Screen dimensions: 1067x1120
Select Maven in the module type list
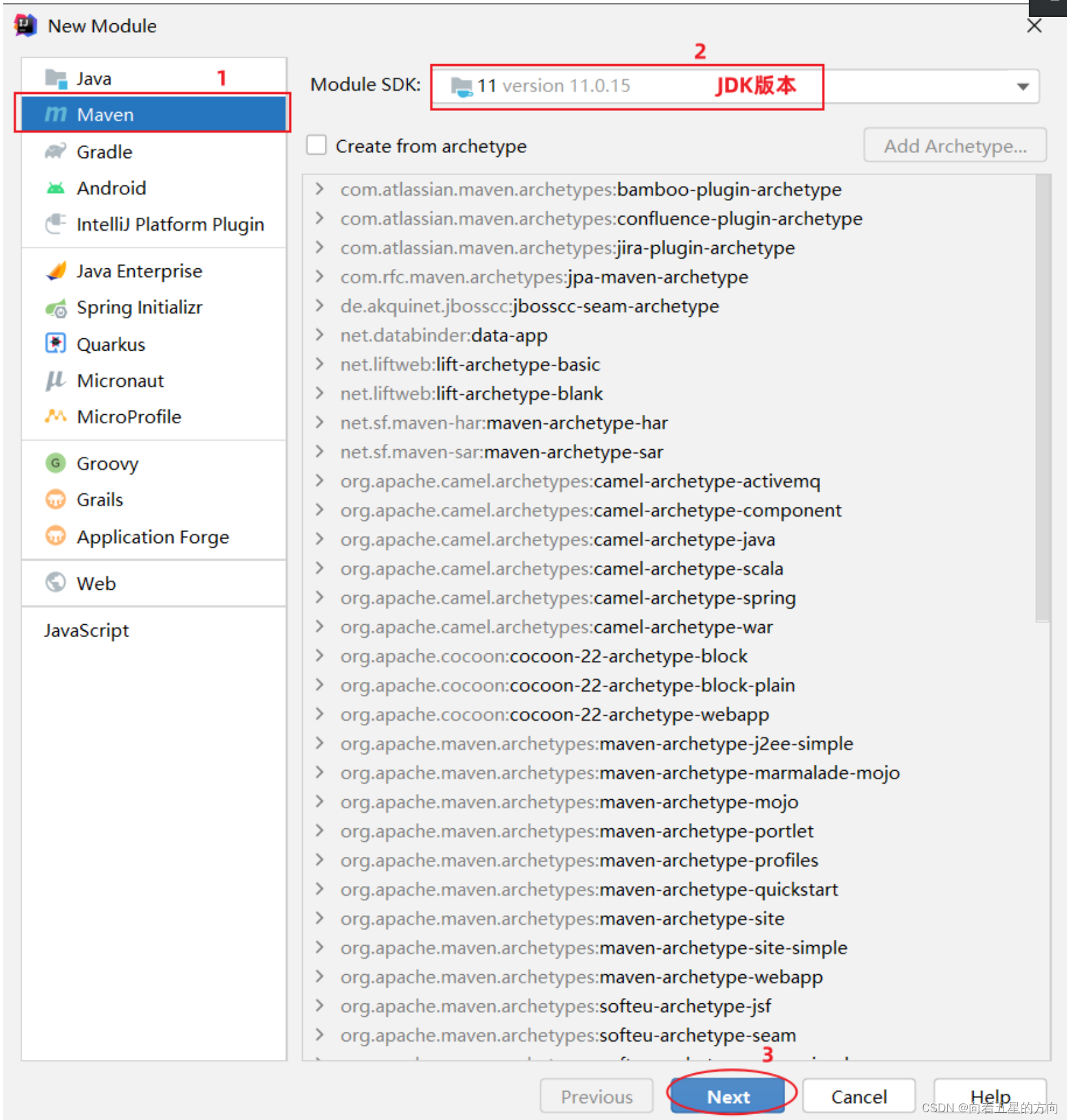[154, 115]
